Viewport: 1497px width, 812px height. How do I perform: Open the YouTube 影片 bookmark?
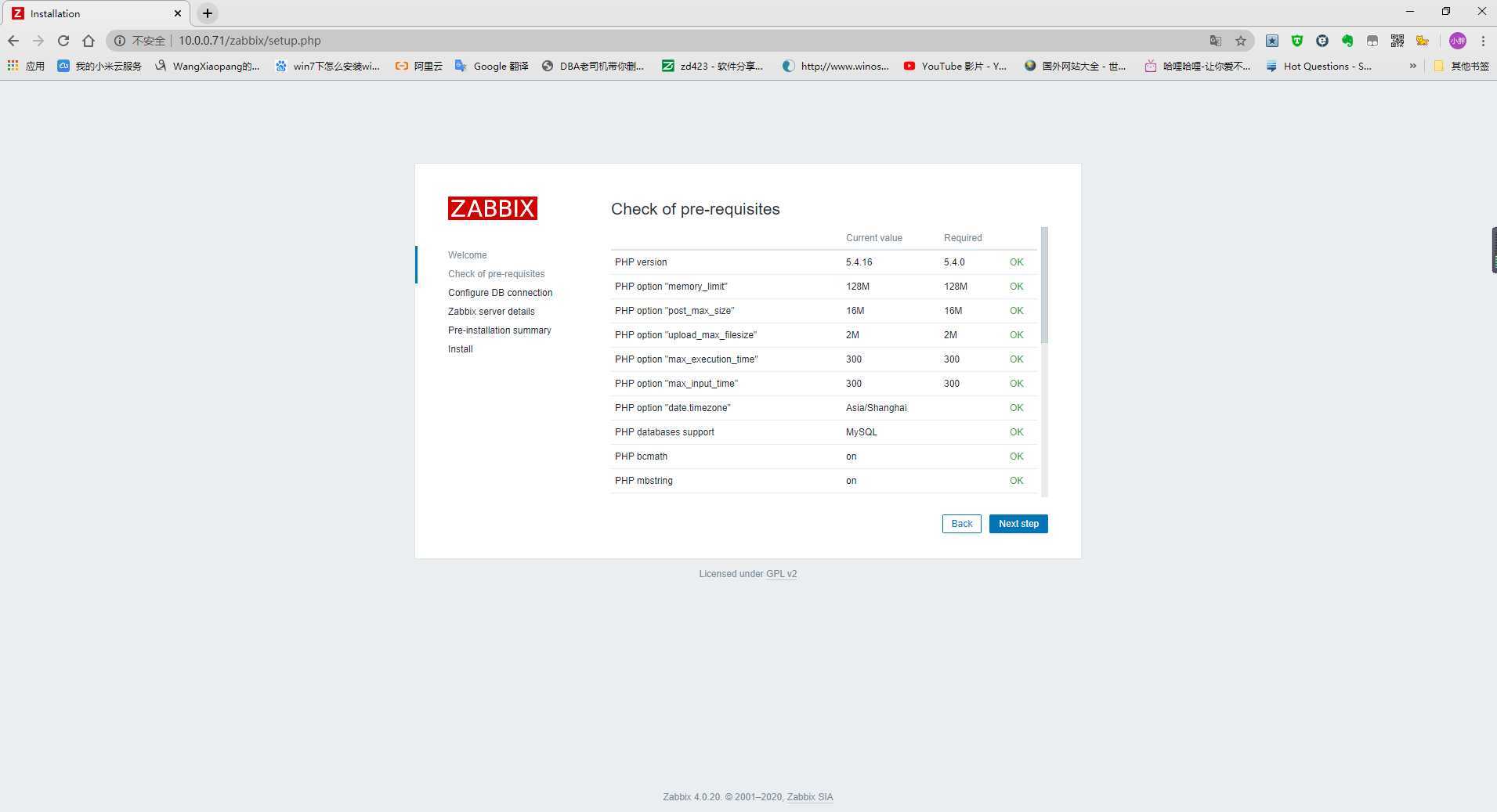pyautogui.click(x=956, y=66)
